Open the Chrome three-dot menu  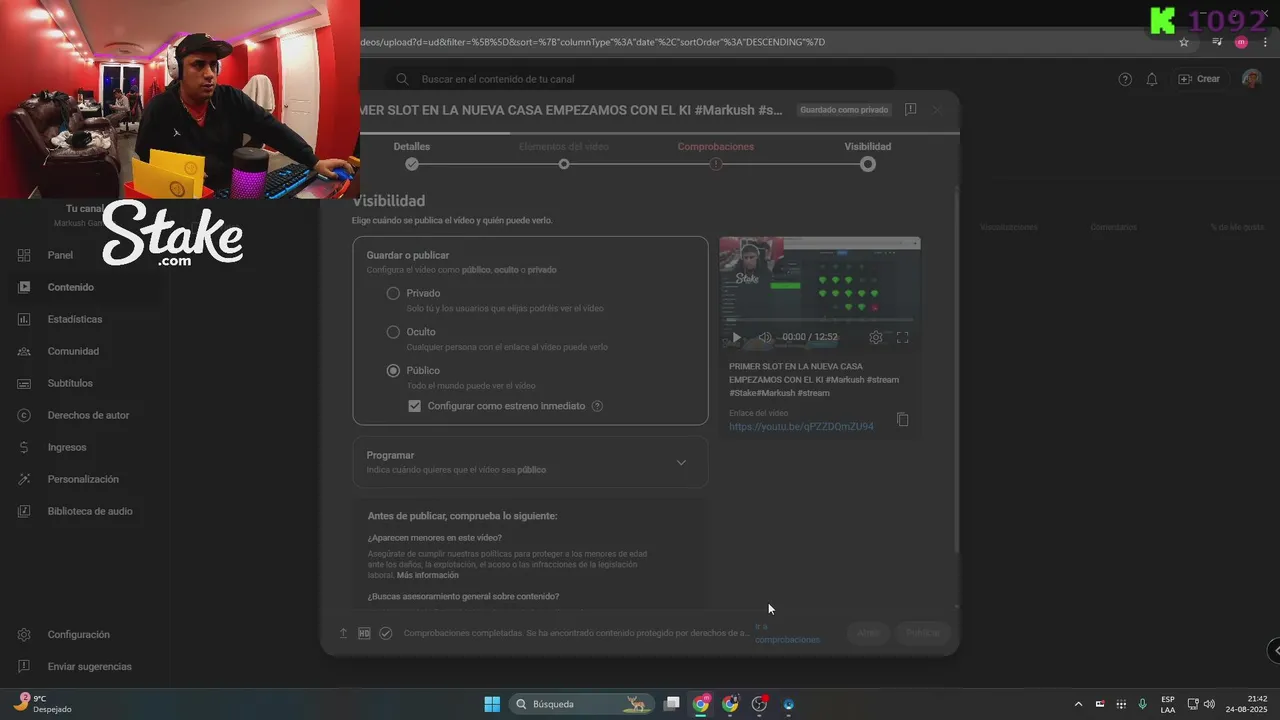pos(1265,42)
